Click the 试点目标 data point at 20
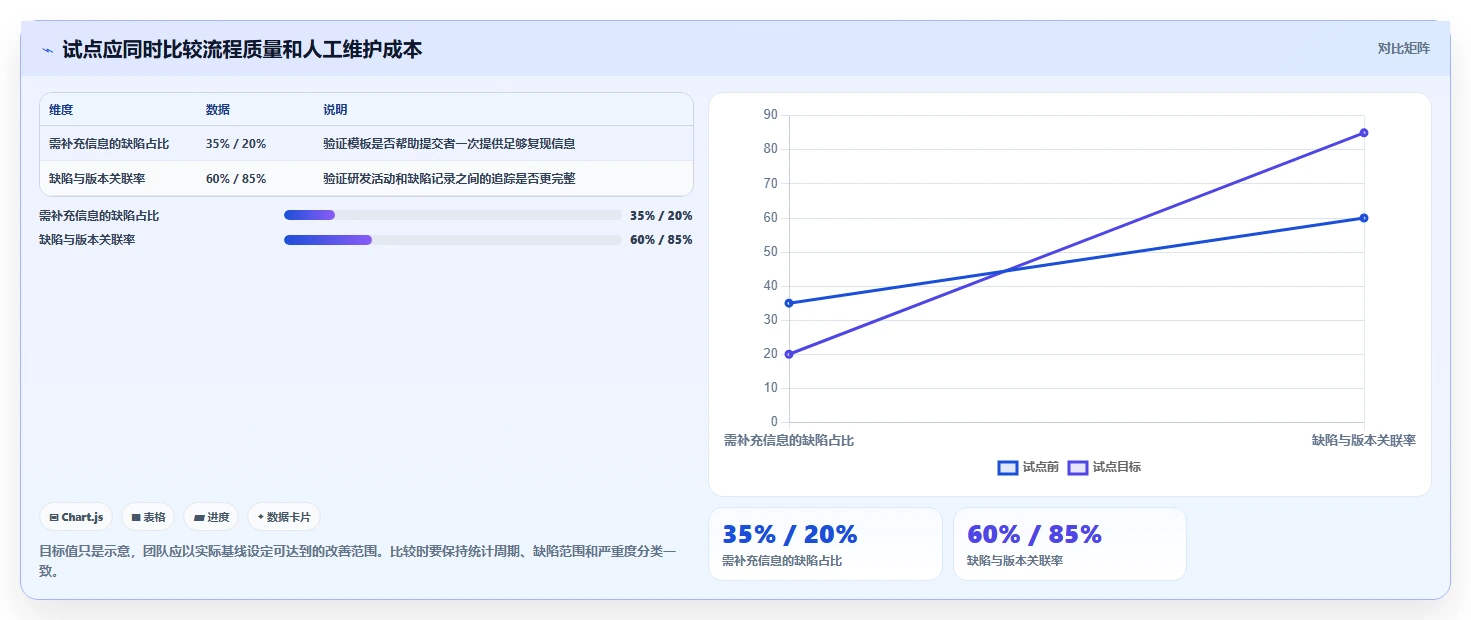This screenshot has width=1471, height=620. [x=789, y=354]
